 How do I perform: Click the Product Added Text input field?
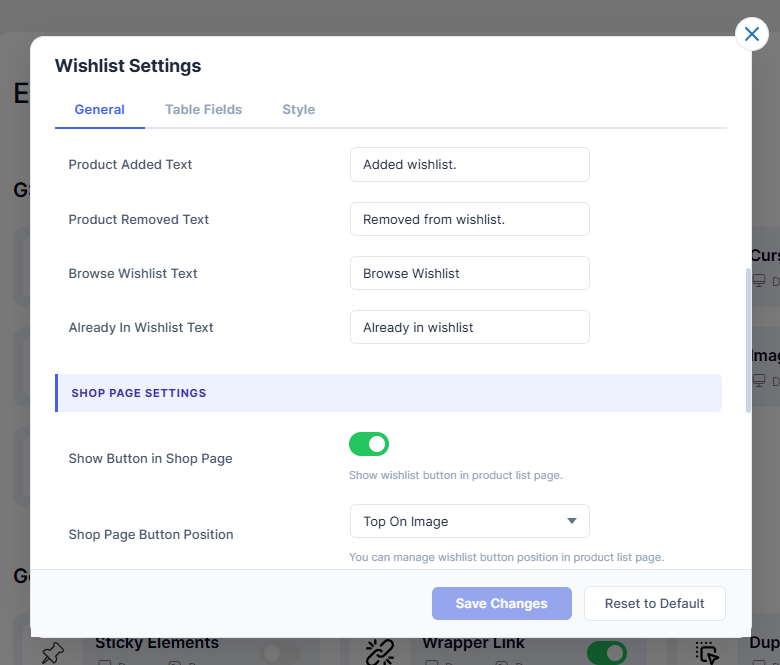469,165
